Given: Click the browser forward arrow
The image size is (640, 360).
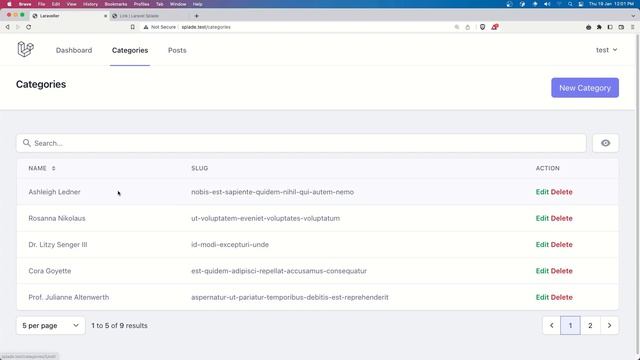Looking at the screenshot, I should tap(18, 27).
